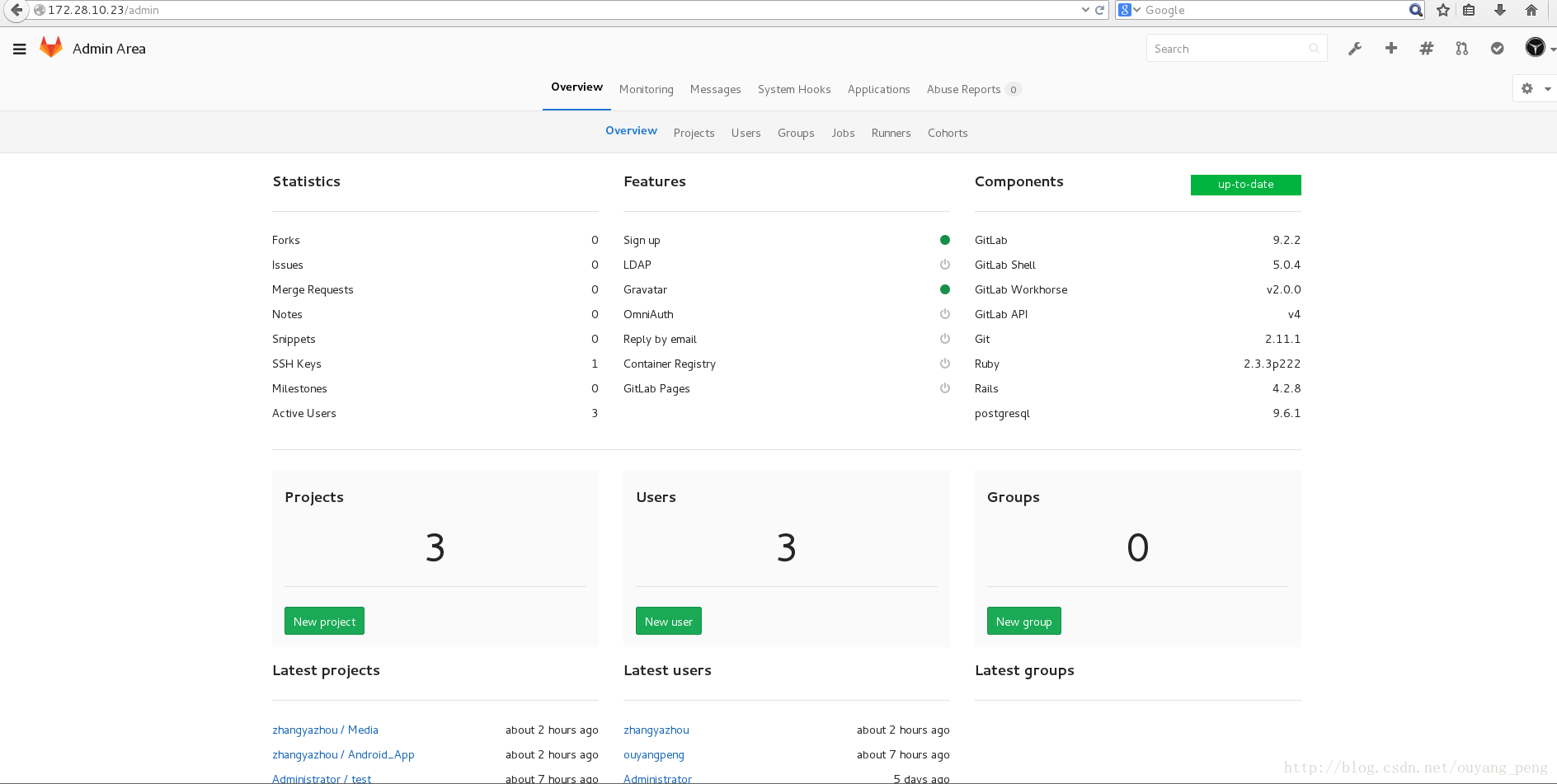Go to browser home icon
Image resolution: width=1557 pixels, height=784 pixels.
tap(1531, 10)
